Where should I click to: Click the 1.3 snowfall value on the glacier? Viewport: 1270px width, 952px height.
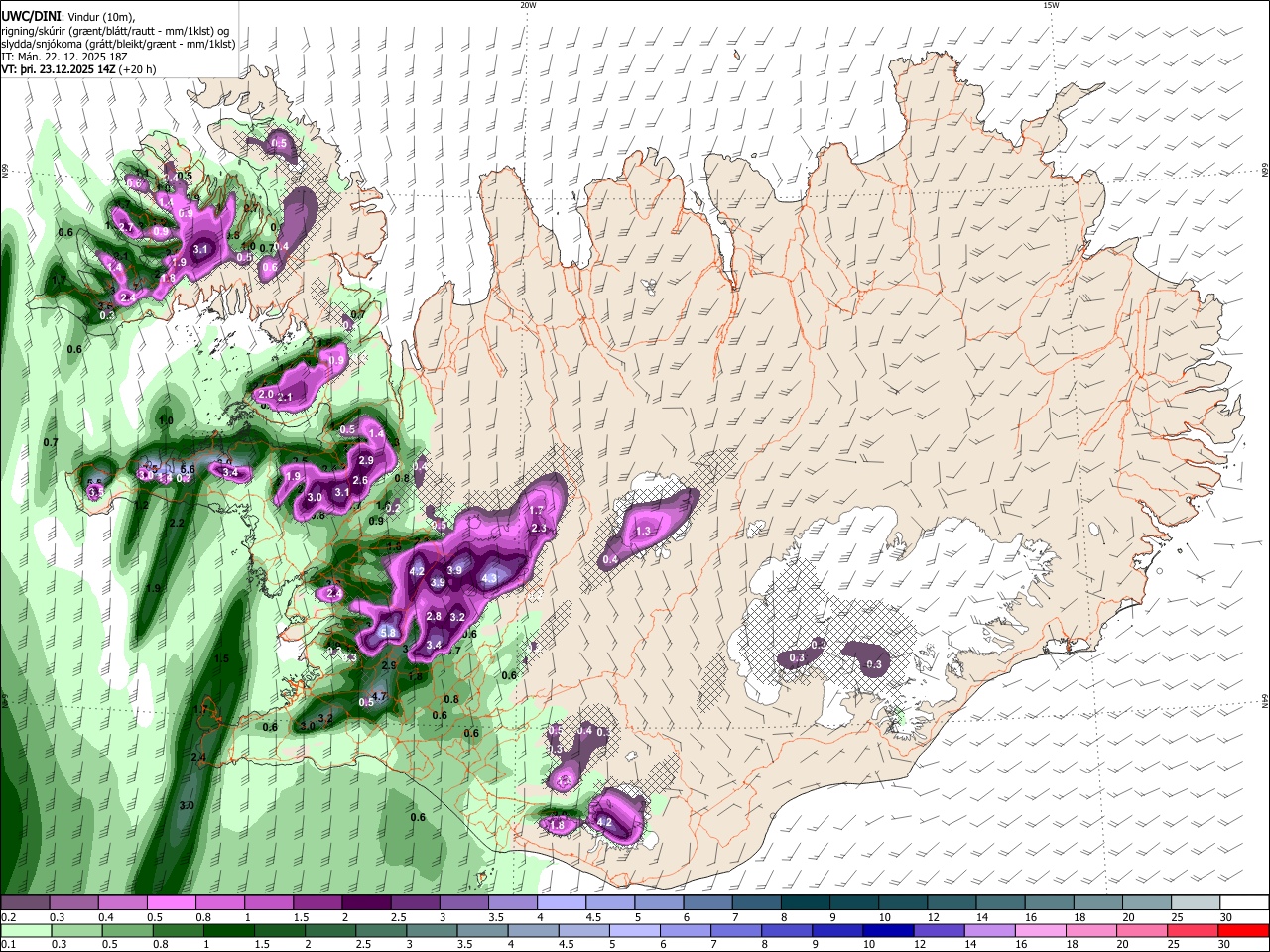[643, 532]
